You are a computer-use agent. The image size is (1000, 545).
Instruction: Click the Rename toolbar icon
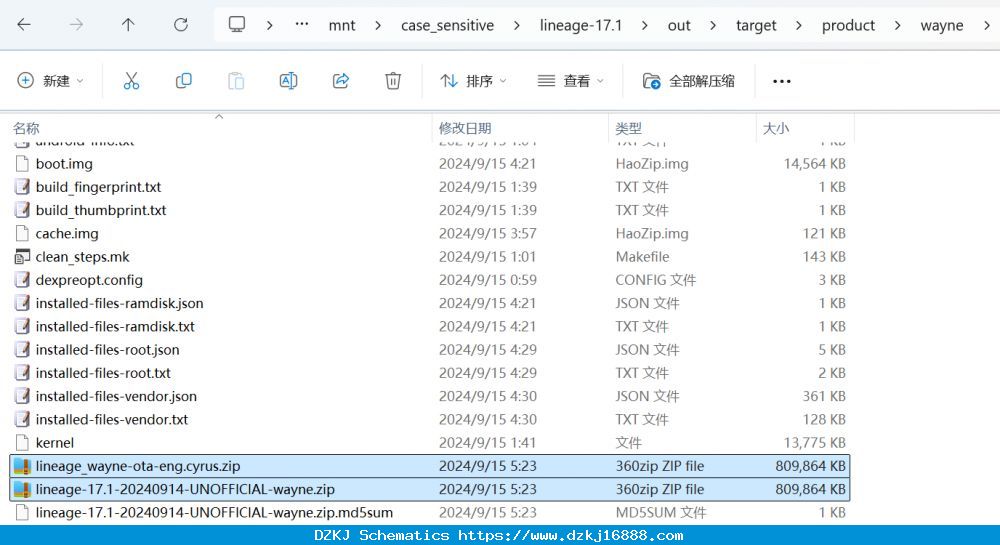(x=288, y=81)
